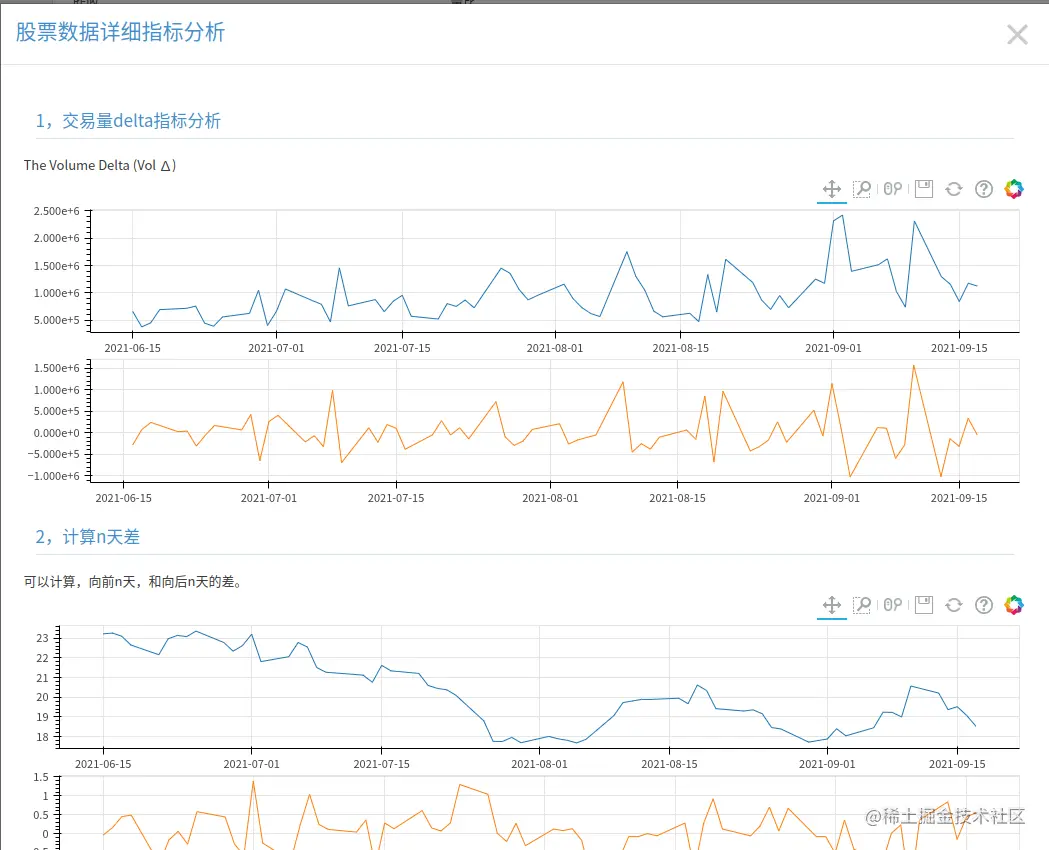This screenshot has height=850, width=1049.
Task: Open help for the Volume Delta chart toolbar
Action: [x=984, y=189]
